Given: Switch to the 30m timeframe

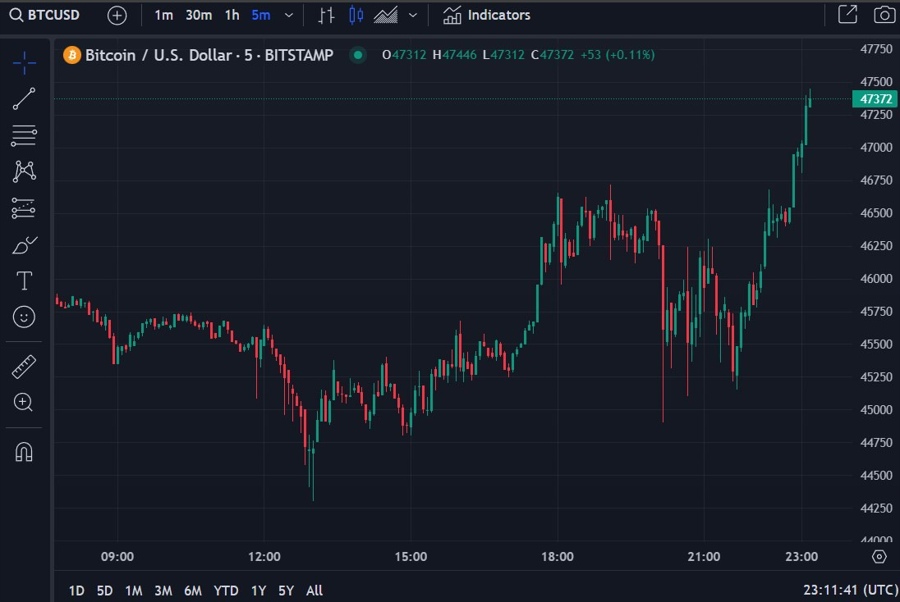Looking at the screenshot, I should click(x=198, y=15).
